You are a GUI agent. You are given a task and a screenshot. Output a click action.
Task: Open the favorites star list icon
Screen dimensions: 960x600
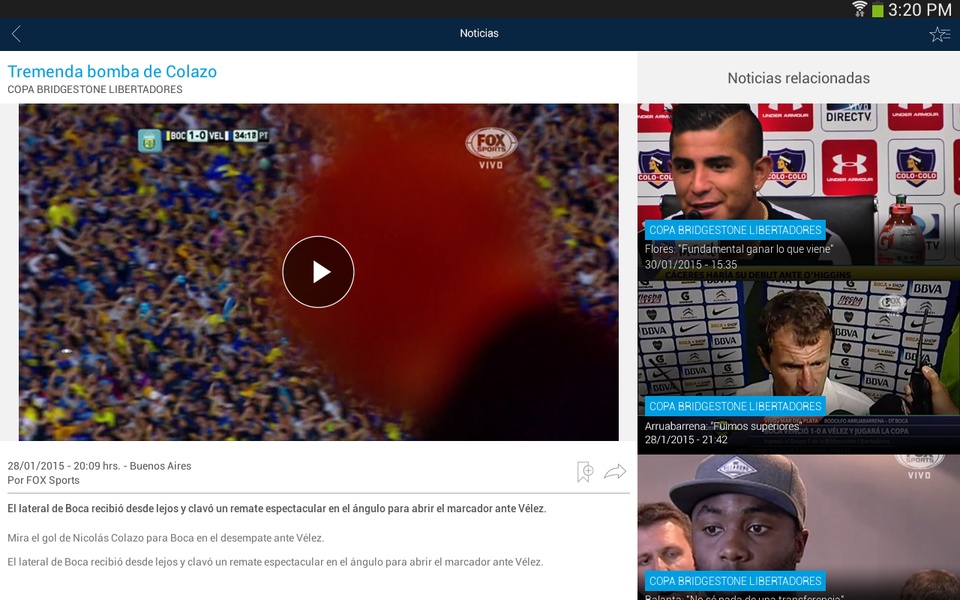tap(939, 34)
